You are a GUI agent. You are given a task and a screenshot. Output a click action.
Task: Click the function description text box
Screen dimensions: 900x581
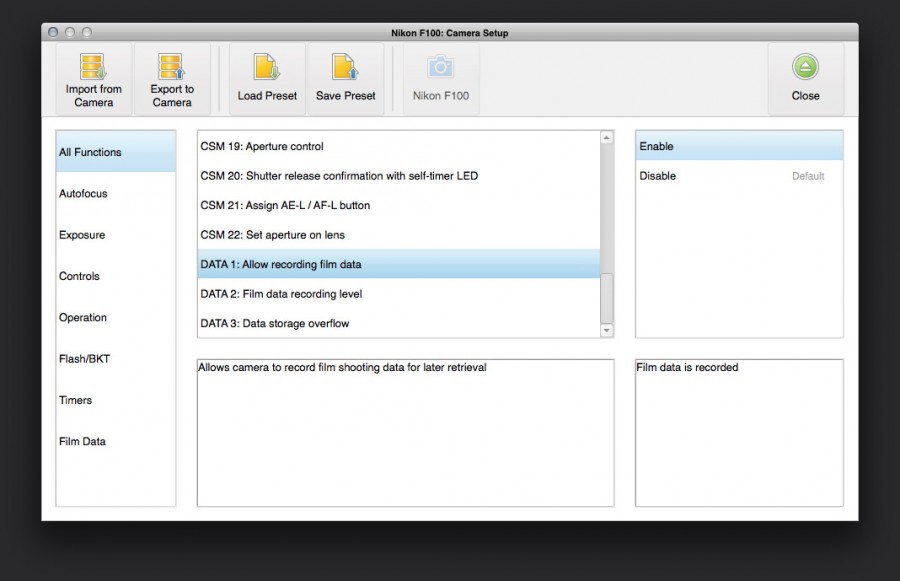coord(405,433)
